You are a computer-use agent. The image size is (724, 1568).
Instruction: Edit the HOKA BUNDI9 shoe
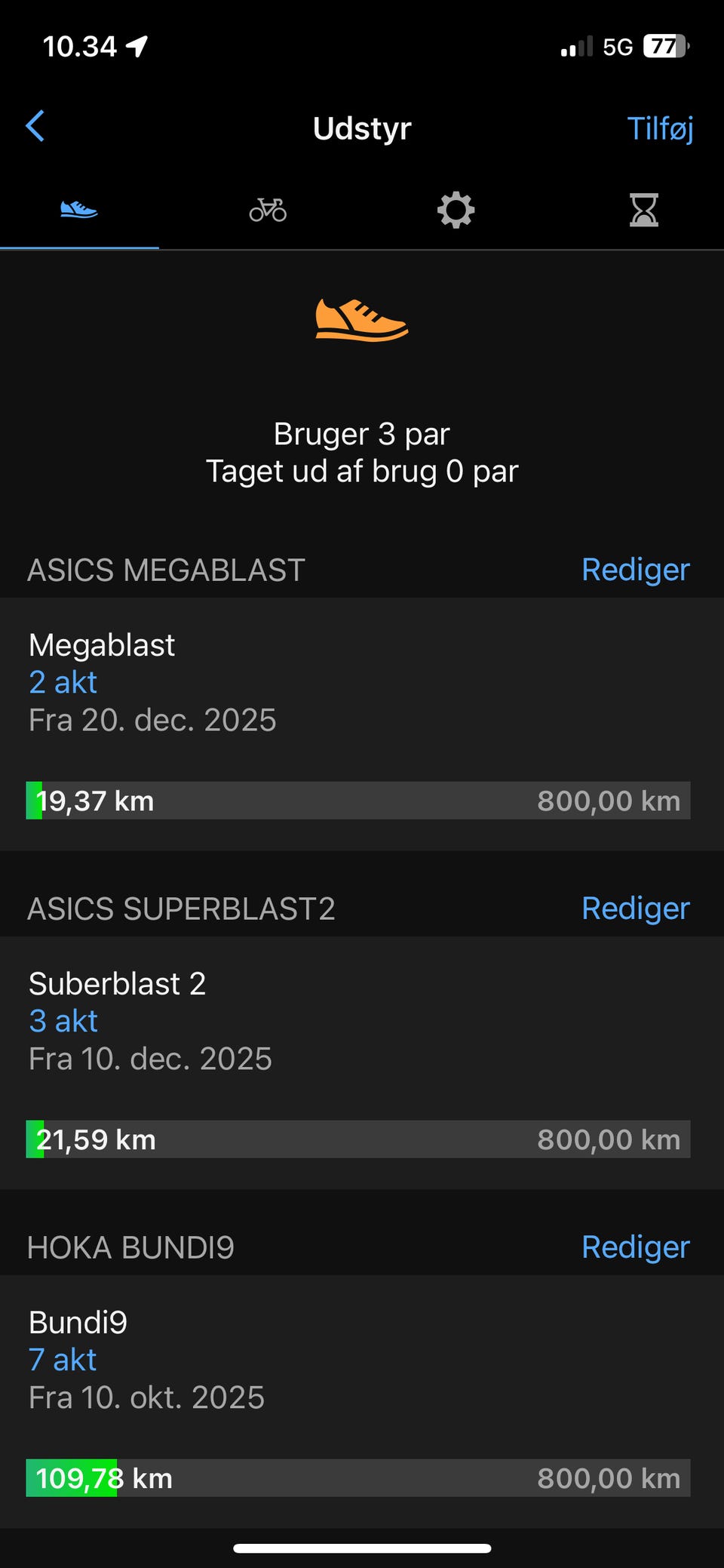coord(636,1247)
